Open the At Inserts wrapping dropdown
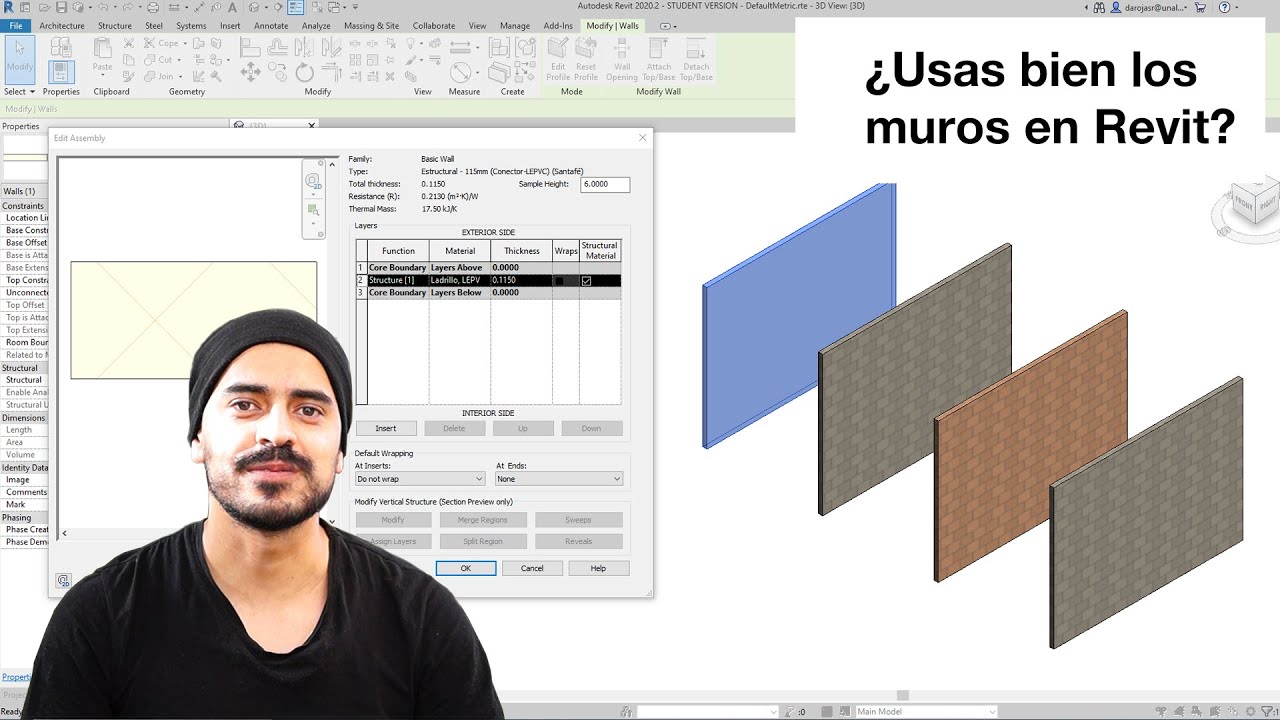 pos(419,479)
